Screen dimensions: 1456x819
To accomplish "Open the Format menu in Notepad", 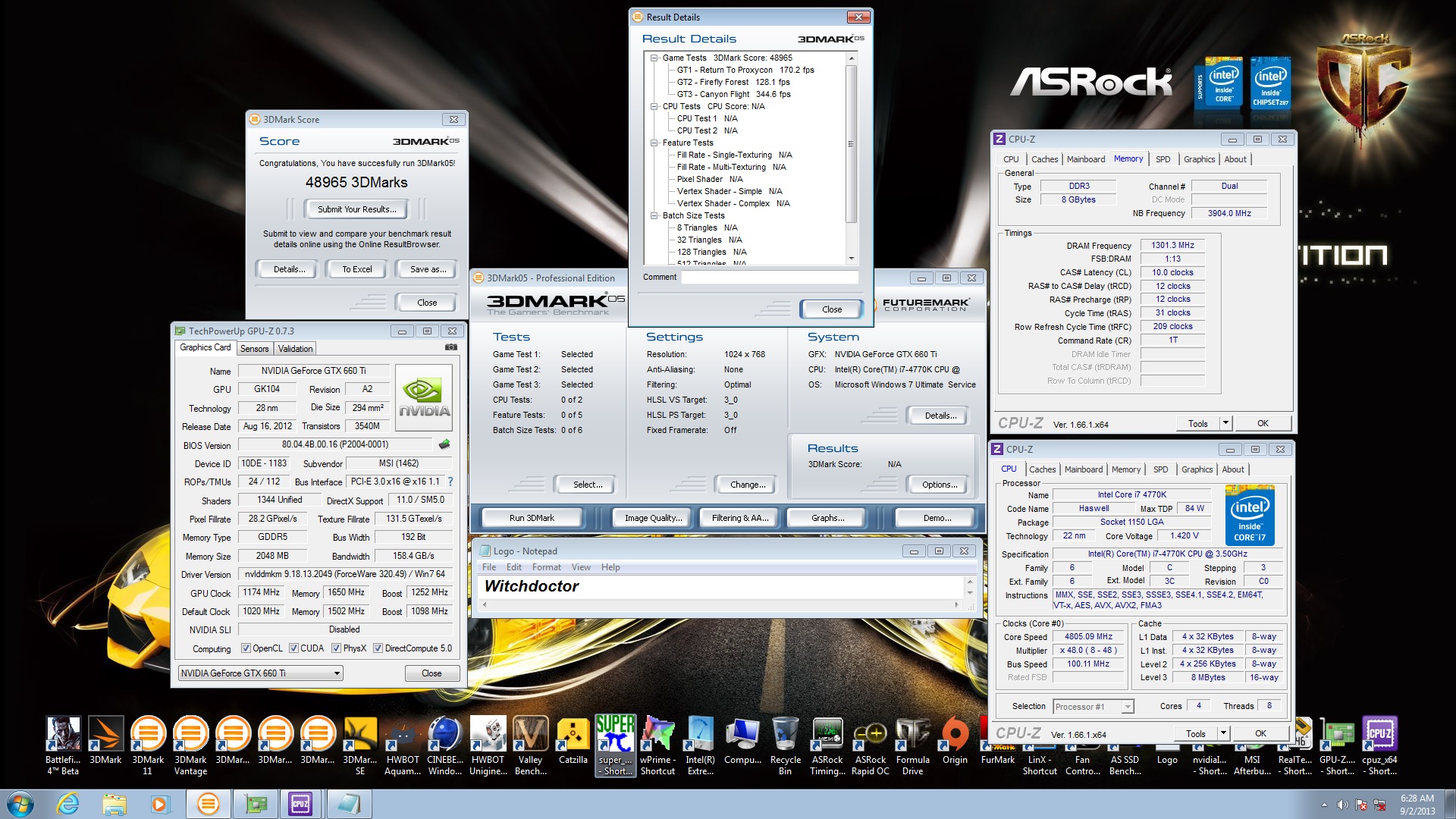I will tap(546, 567).
